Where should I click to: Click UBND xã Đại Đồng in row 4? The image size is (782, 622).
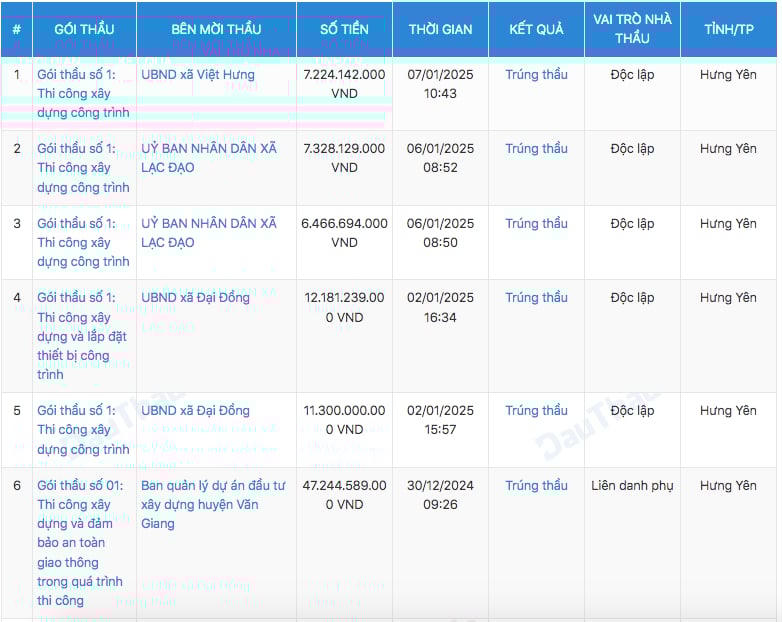195,298
